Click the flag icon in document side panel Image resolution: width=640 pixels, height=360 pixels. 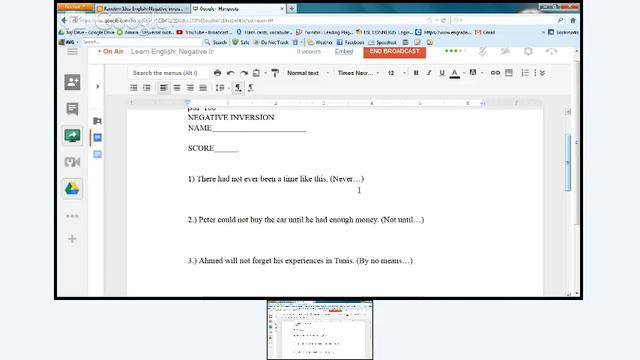pos(97,121)
